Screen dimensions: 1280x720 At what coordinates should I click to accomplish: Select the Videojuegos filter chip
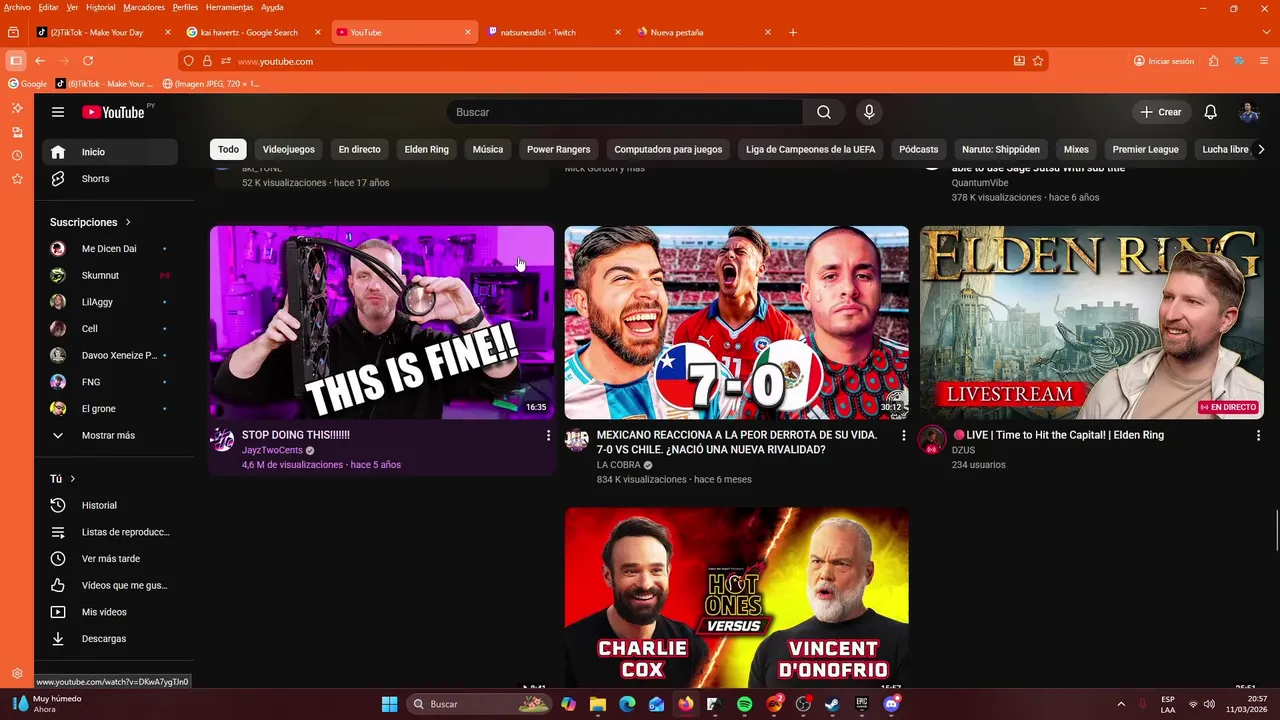[x=289, y=150]
